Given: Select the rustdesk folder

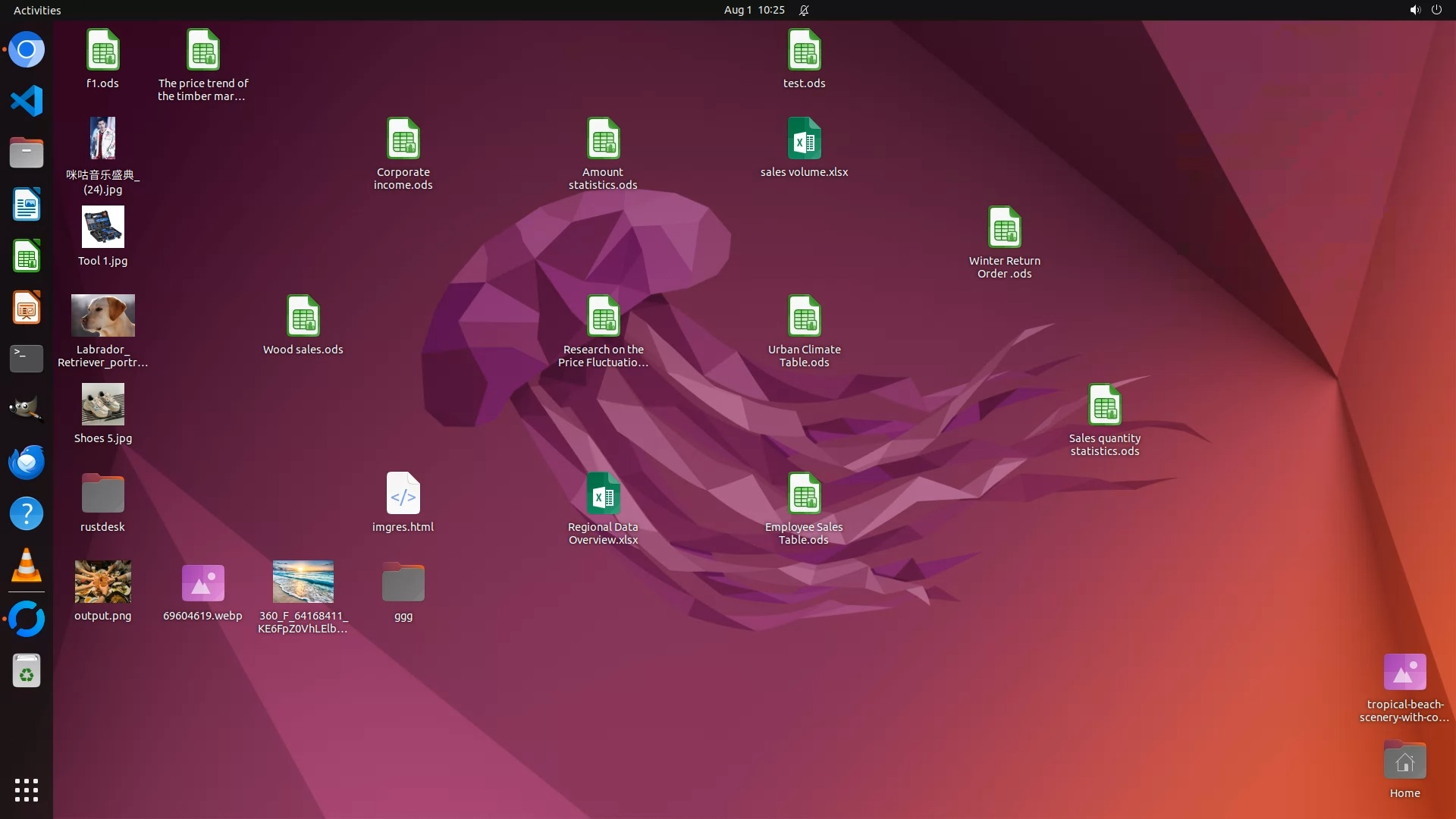Looking at the screenshot, I should point(102,494).
